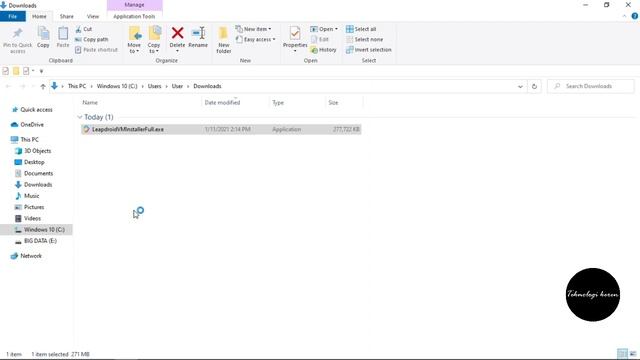Click the red Delete icon

tap(177, 33)
